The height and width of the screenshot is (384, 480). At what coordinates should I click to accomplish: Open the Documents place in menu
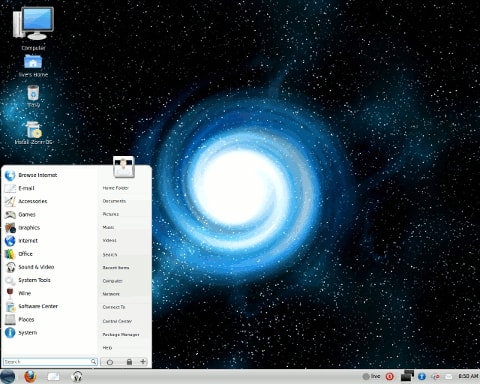[114, 201]
